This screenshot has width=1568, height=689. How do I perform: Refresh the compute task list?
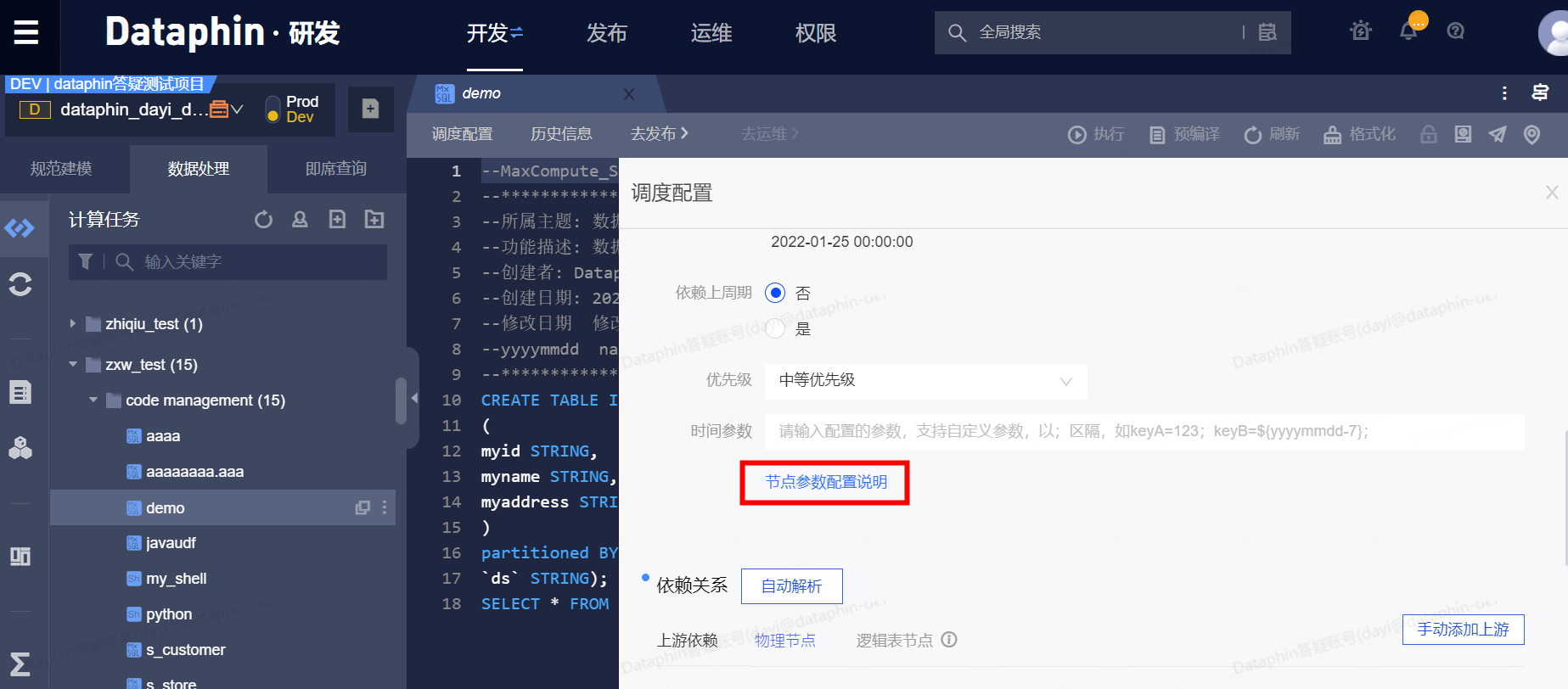pyautogui.click(x=264, y=220)
